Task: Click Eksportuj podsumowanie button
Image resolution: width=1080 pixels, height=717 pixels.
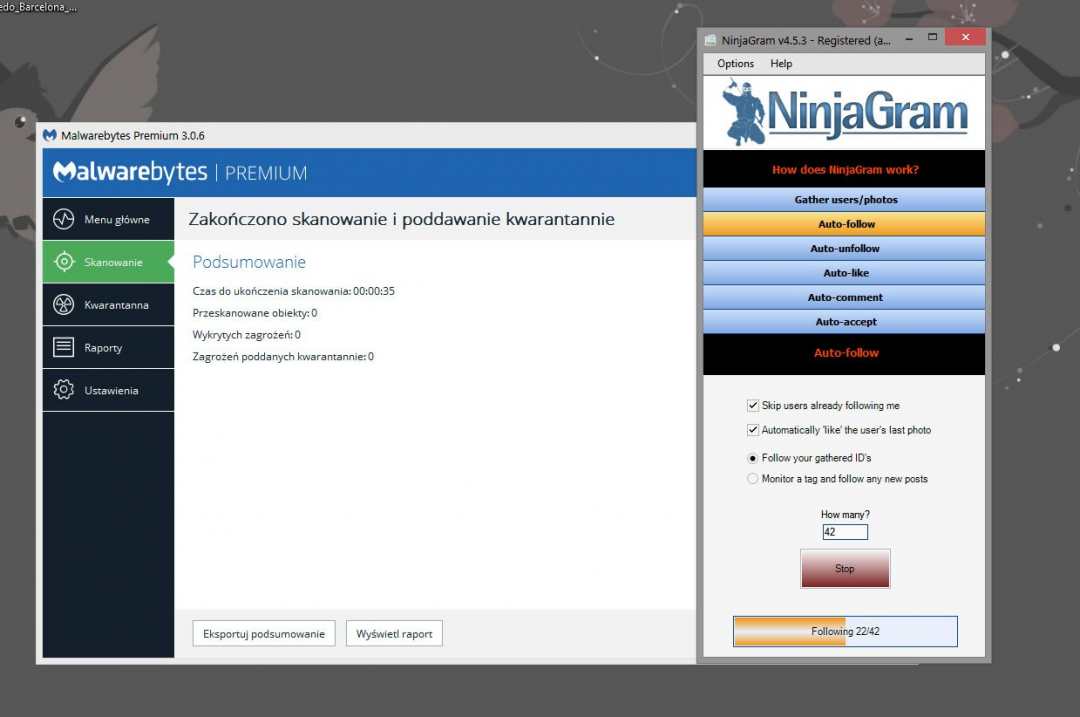Action: click(x=264, y=634)
